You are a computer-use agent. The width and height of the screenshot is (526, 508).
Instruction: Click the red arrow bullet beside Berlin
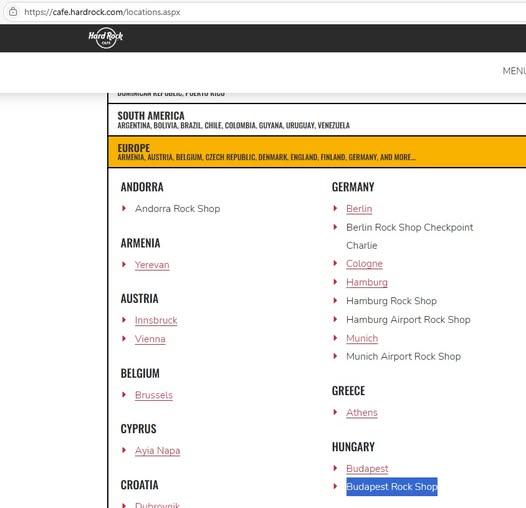click(335, 208)
